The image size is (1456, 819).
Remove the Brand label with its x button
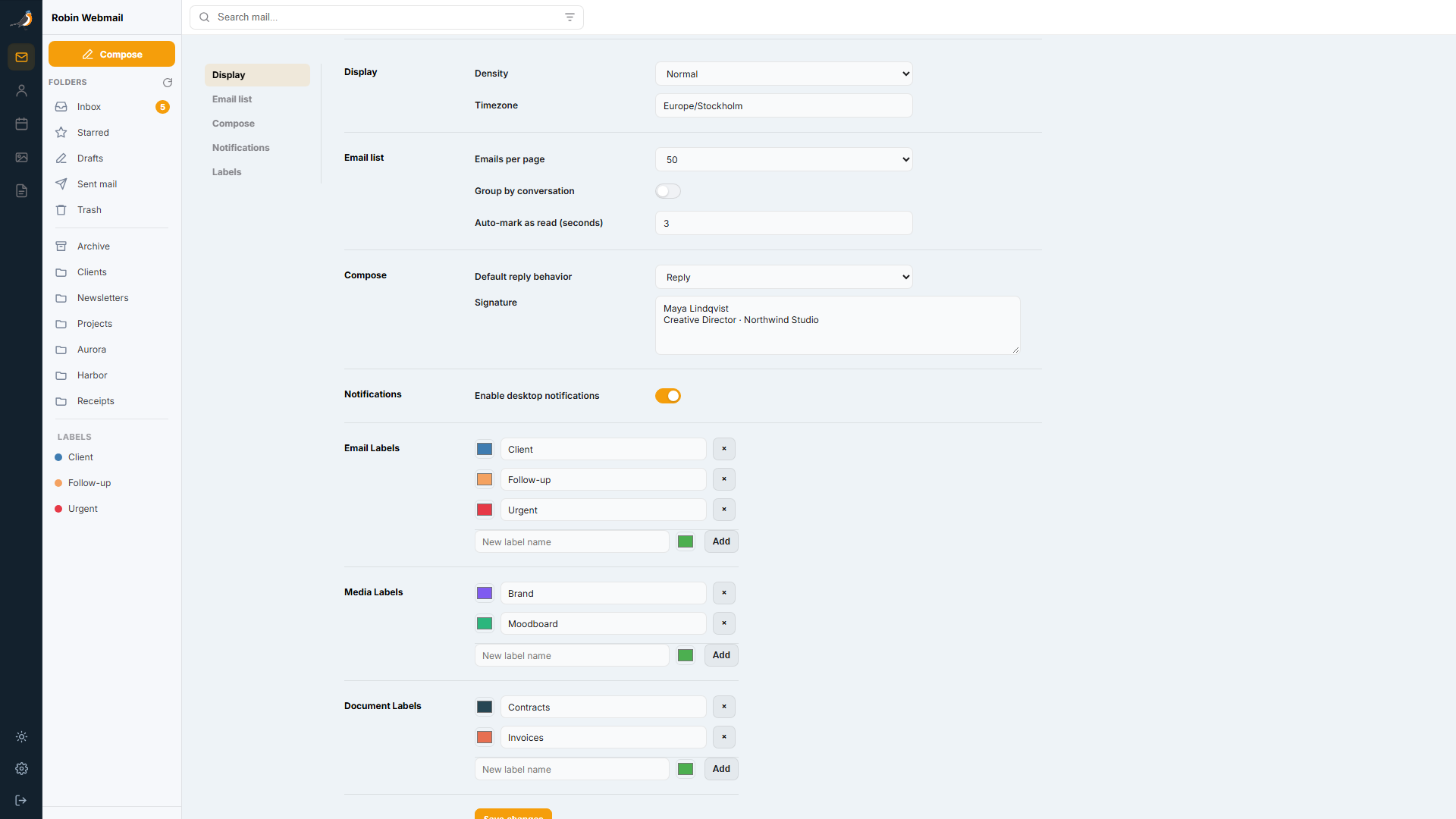(724, 593)
